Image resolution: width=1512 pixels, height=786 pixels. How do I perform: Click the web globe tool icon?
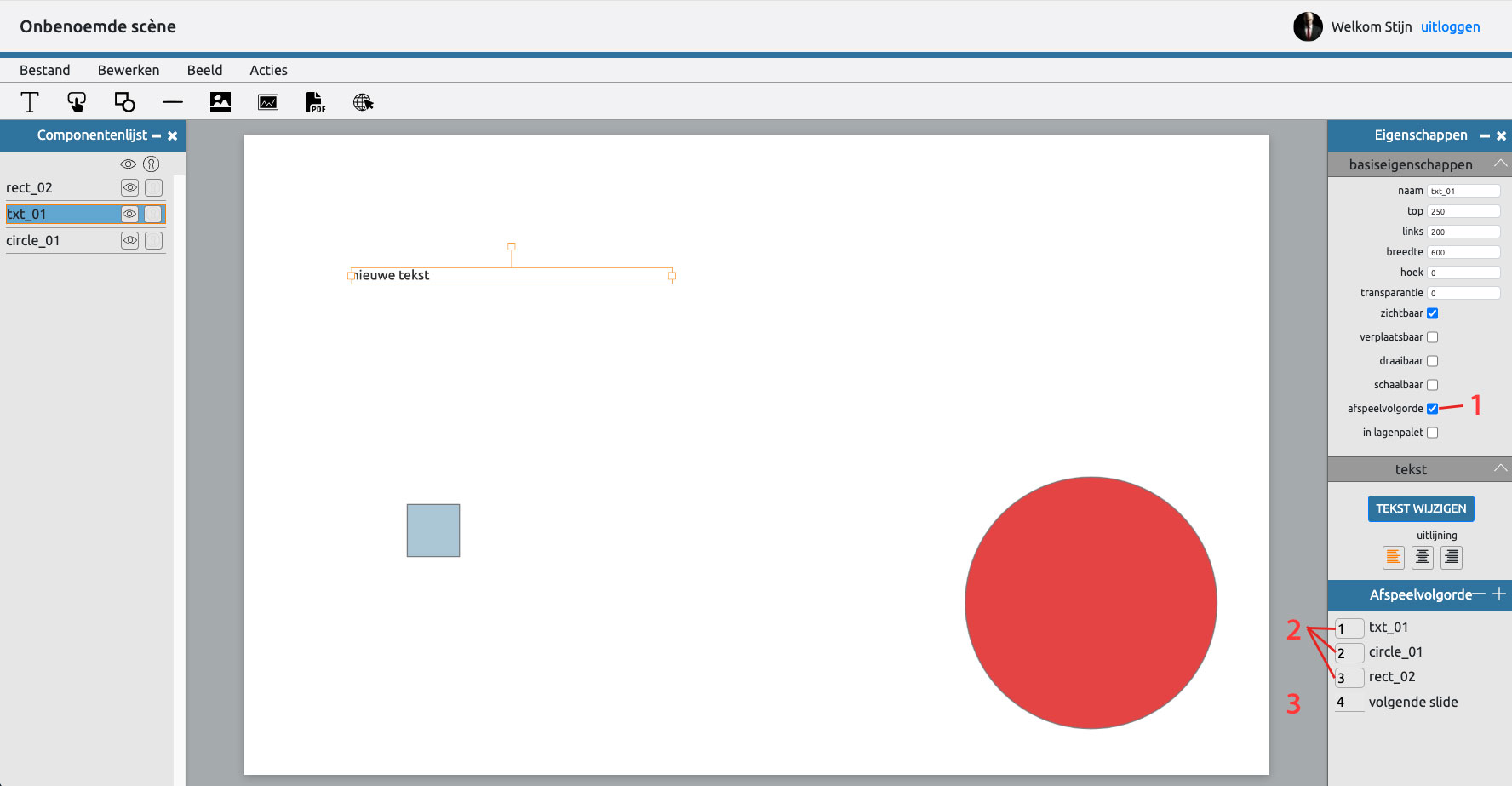364,102
